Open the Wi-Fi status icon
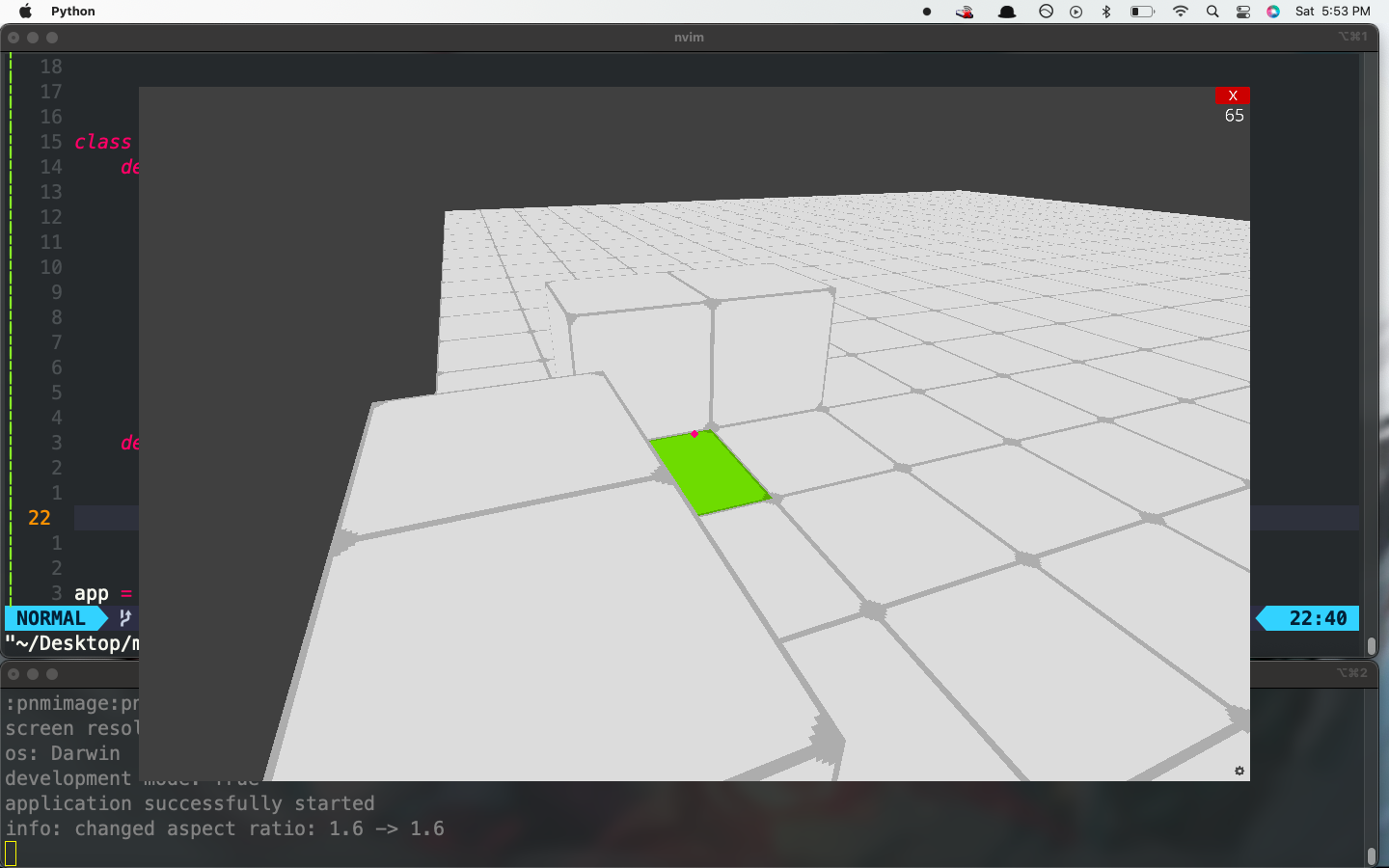Image resolution: width=1389 pixels, height=868 pixels. 1180,12
